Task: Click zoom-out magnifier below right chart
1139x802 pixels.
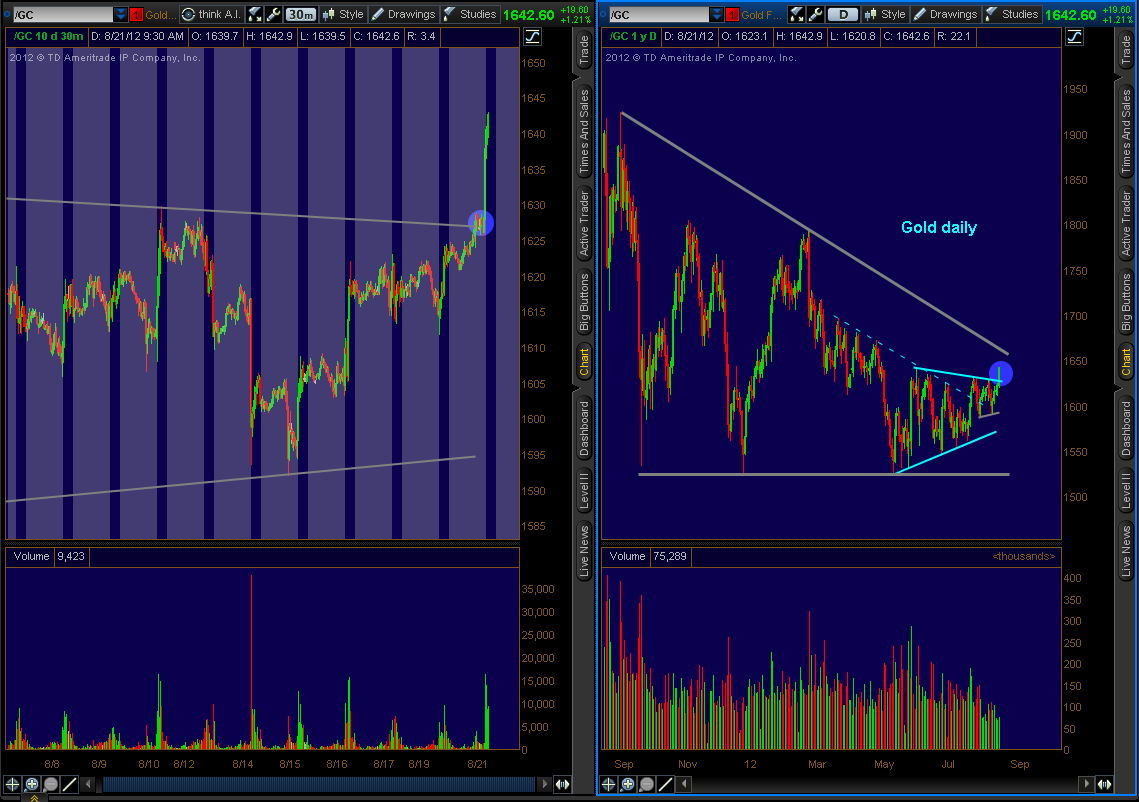Action: pos(646,785)
